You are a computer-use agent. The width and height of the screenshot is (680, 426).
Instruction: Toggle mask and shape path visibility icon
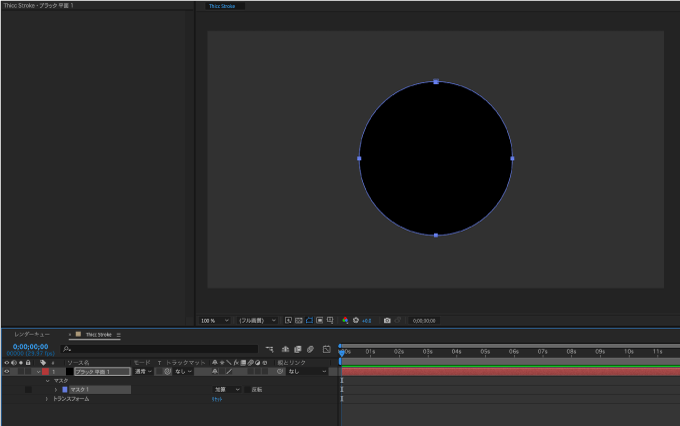(309, 321)
